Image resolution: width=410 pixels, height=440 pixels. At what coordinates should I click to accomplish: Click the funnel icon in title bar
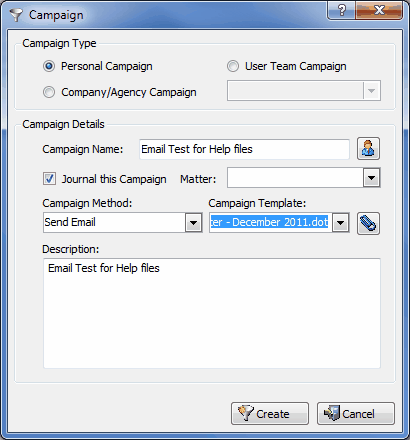coord(16,15)
